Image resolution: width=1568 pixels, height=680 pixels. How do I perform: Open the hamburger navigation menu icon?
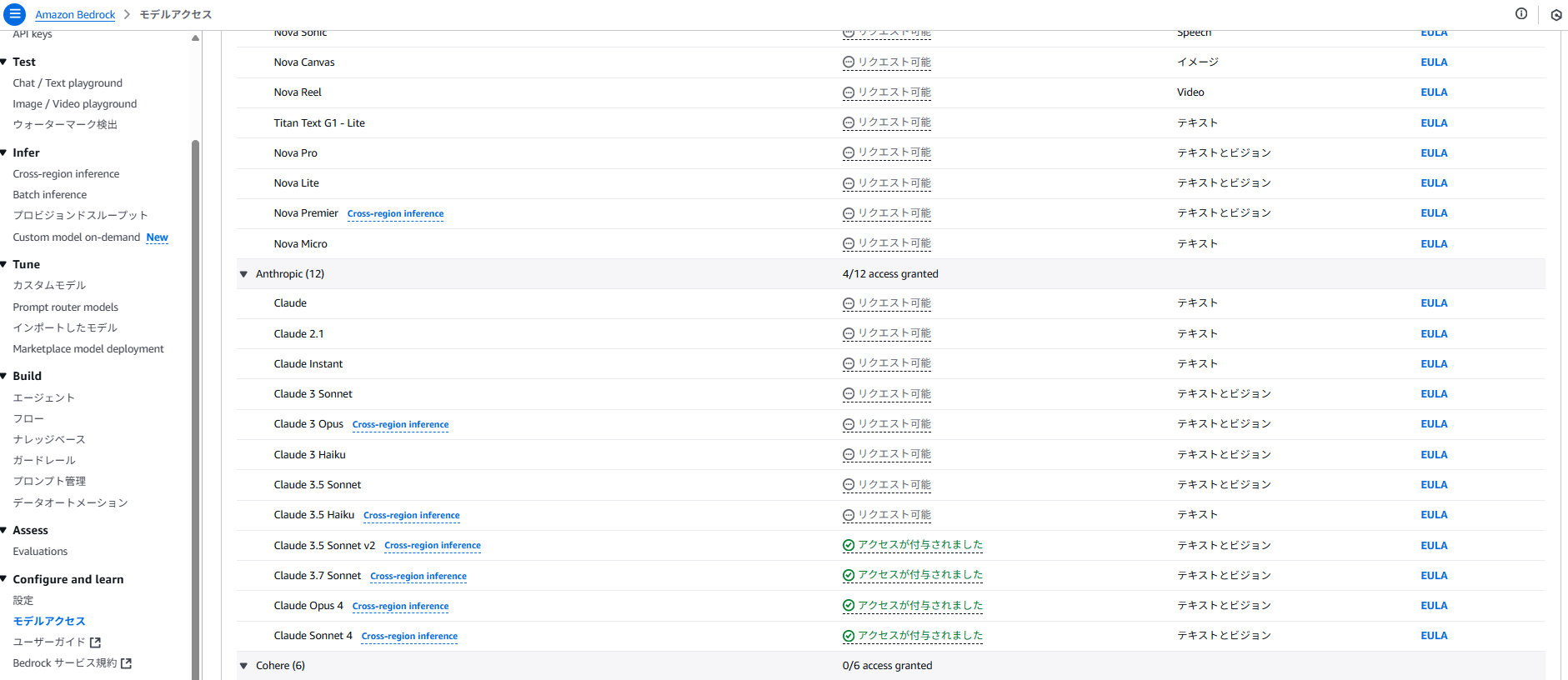[x=15, y=14]
